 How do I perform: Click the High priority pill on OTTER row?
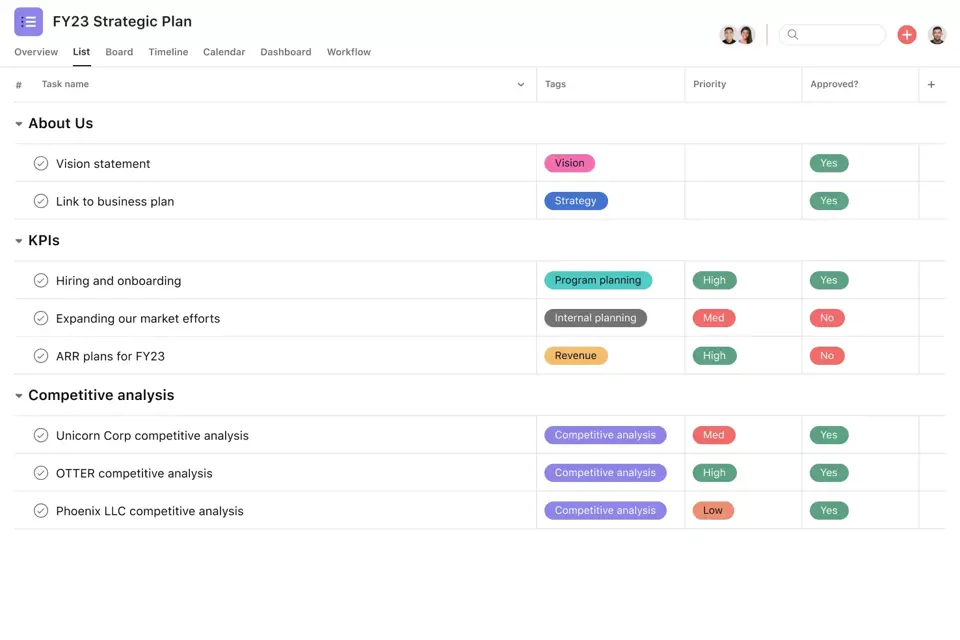coord(714,472)
